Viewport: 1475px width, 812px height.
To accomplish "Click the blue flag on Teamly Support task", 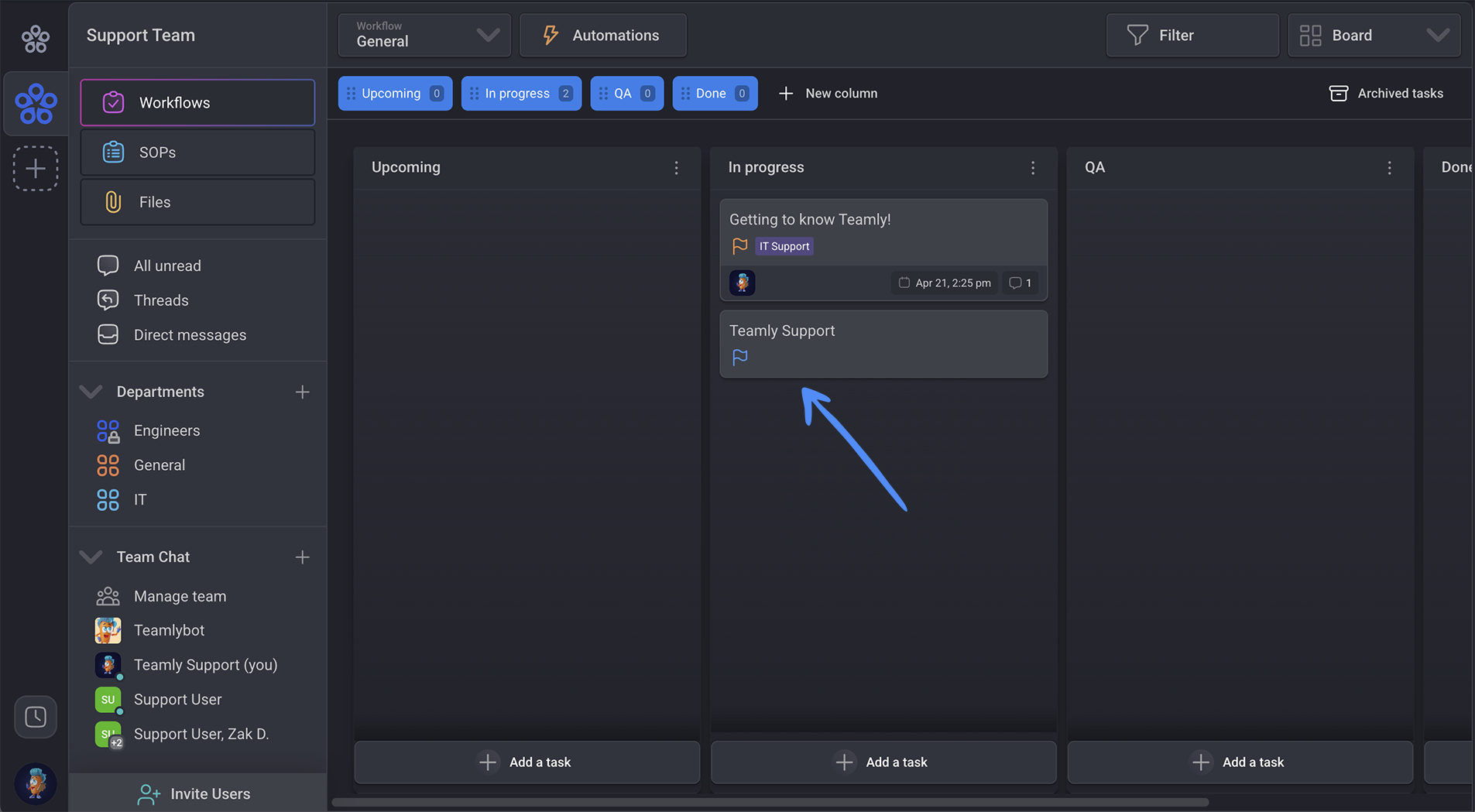I will (x=740, y=357).
